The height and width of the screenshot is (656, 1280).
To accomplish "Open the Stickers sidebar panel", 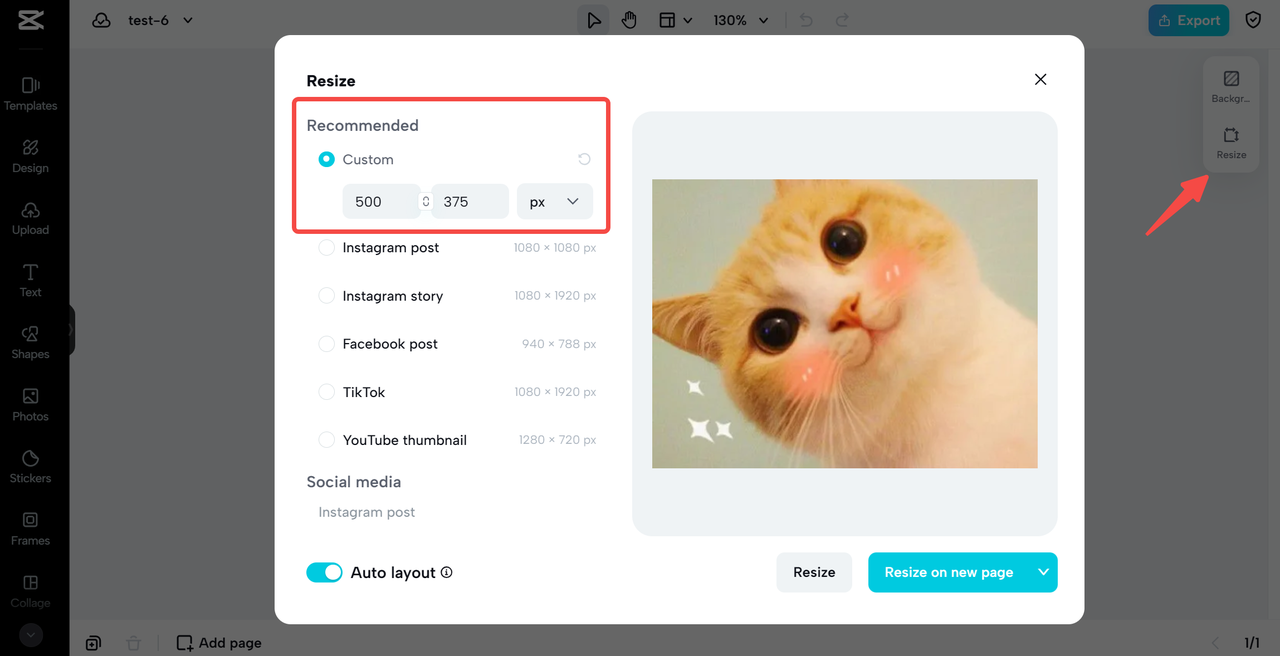I will 30,466.
